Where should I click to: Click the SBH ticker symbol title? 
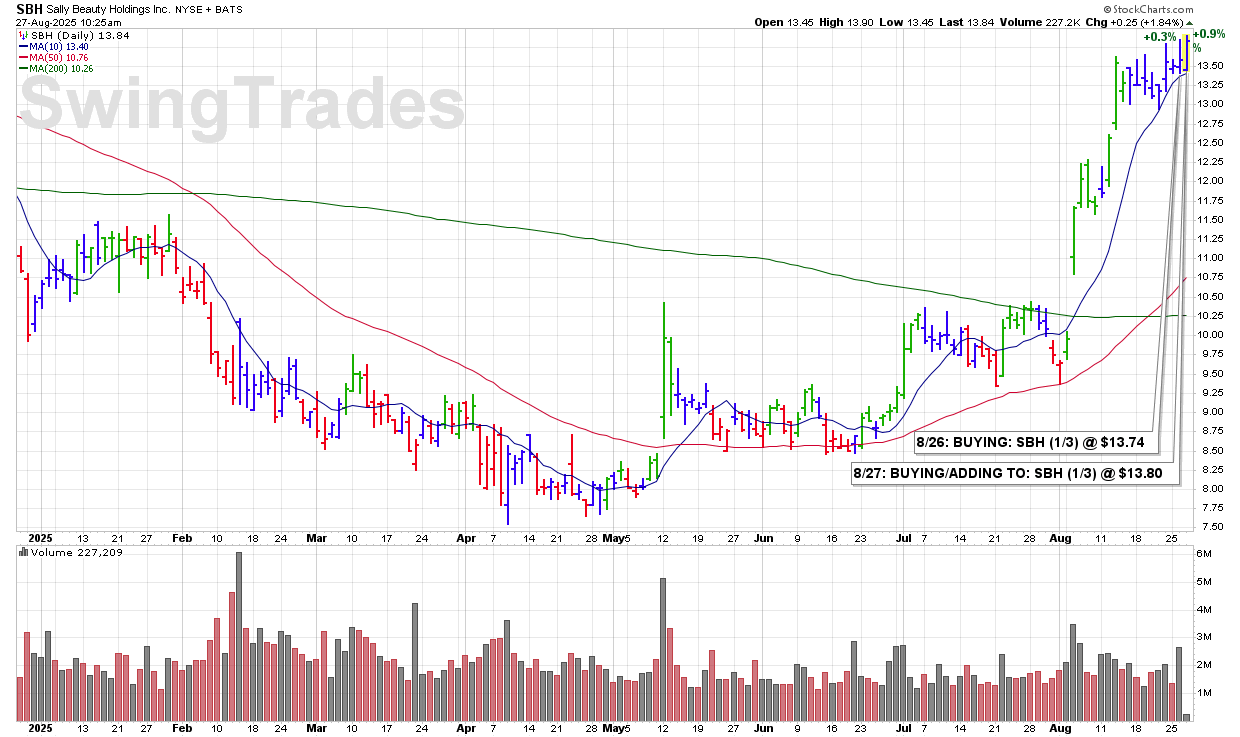click(30, 7)
